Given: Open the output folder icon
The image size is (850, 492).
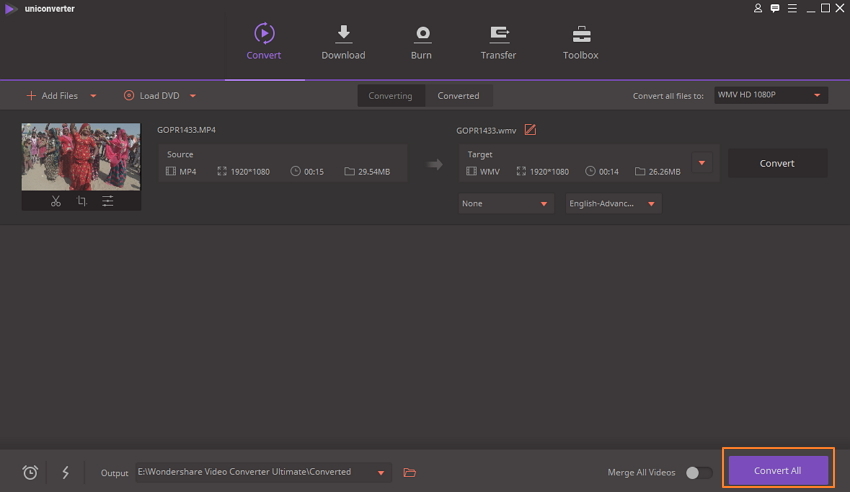Looking at the screenshot, I should tap(410, 472).
